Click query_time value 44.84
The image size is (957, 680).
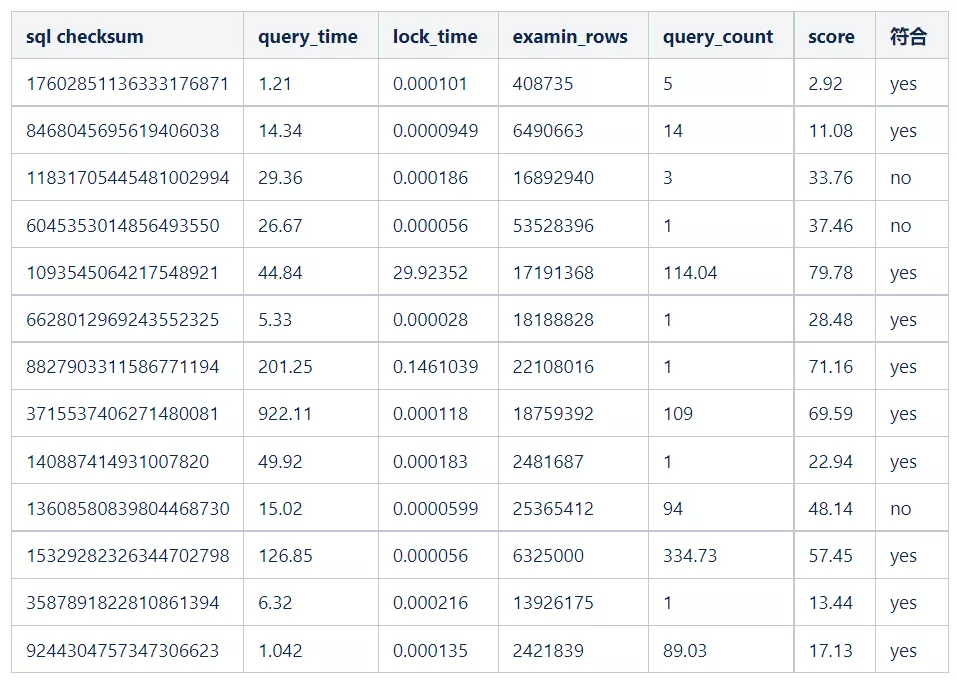280,272
